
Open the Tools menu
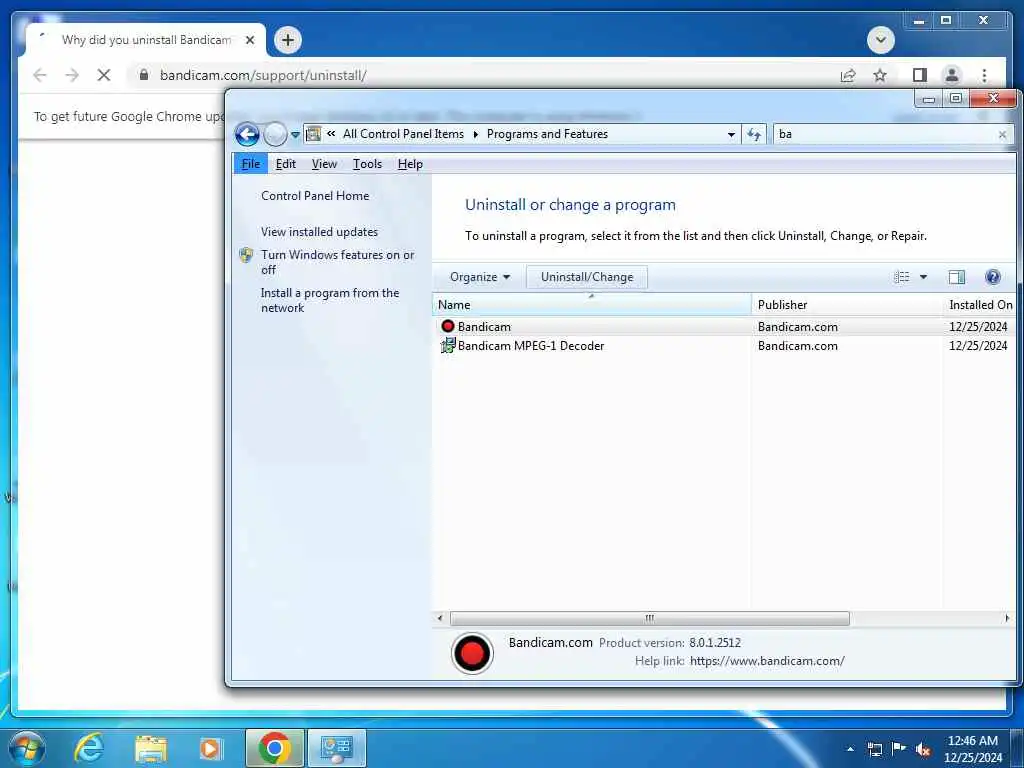(x=367, y=164)
